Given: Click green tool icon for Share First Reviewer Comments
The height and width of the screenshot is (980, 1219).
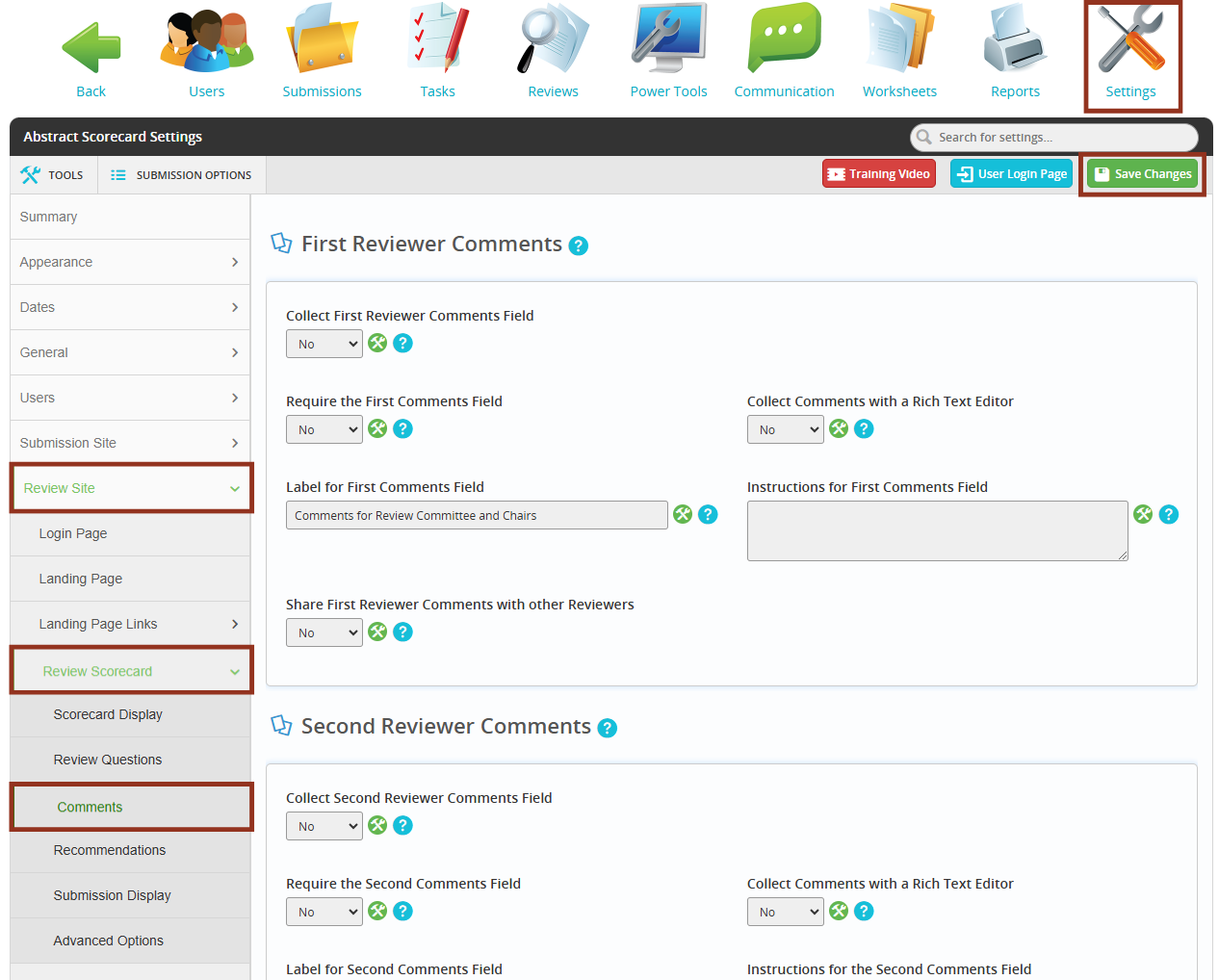Looking at the screenshot, I should point(377,632).
